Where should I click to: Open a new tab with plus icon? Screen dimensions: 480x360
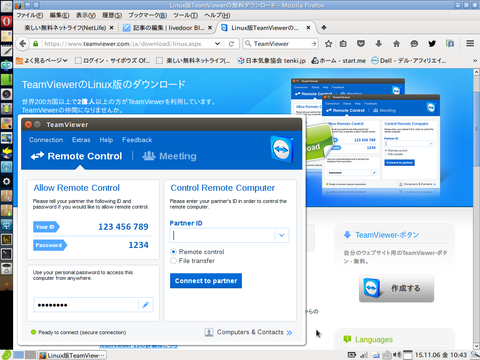(x=324, y=28)
